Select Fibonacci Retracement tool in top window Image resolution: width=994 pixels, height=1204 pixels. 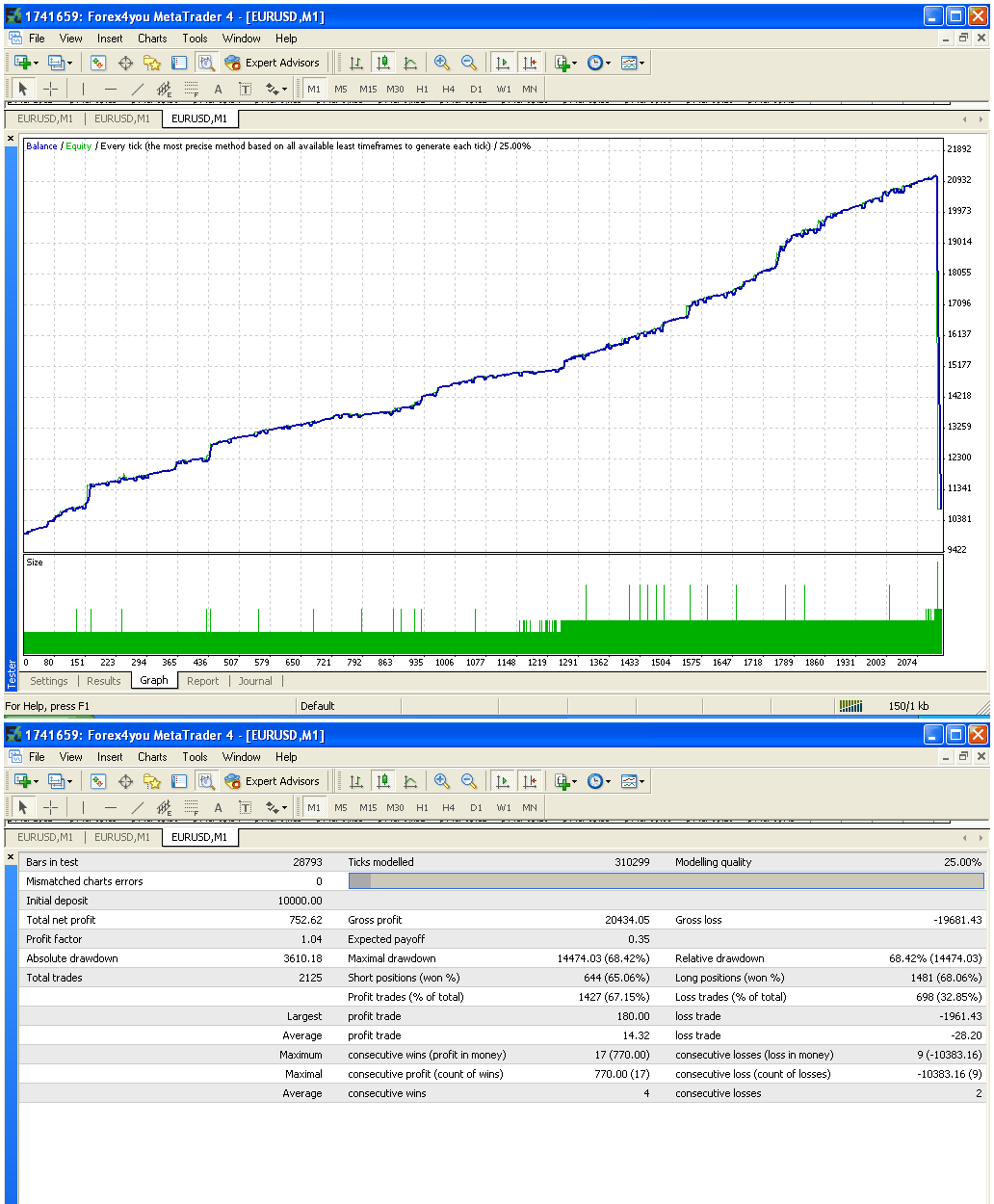tap(191, 90)
